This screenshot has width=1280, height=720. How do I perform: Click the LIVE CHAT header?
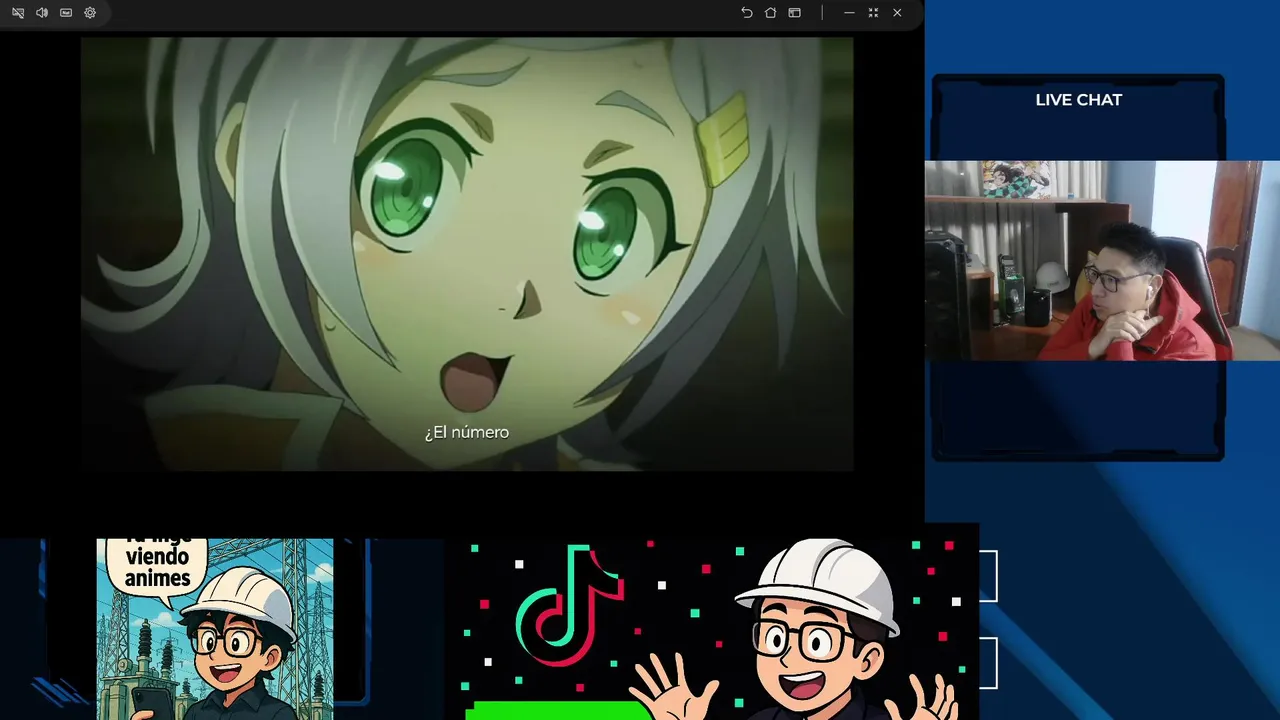pyautogui.click(x=1078, y=100)
